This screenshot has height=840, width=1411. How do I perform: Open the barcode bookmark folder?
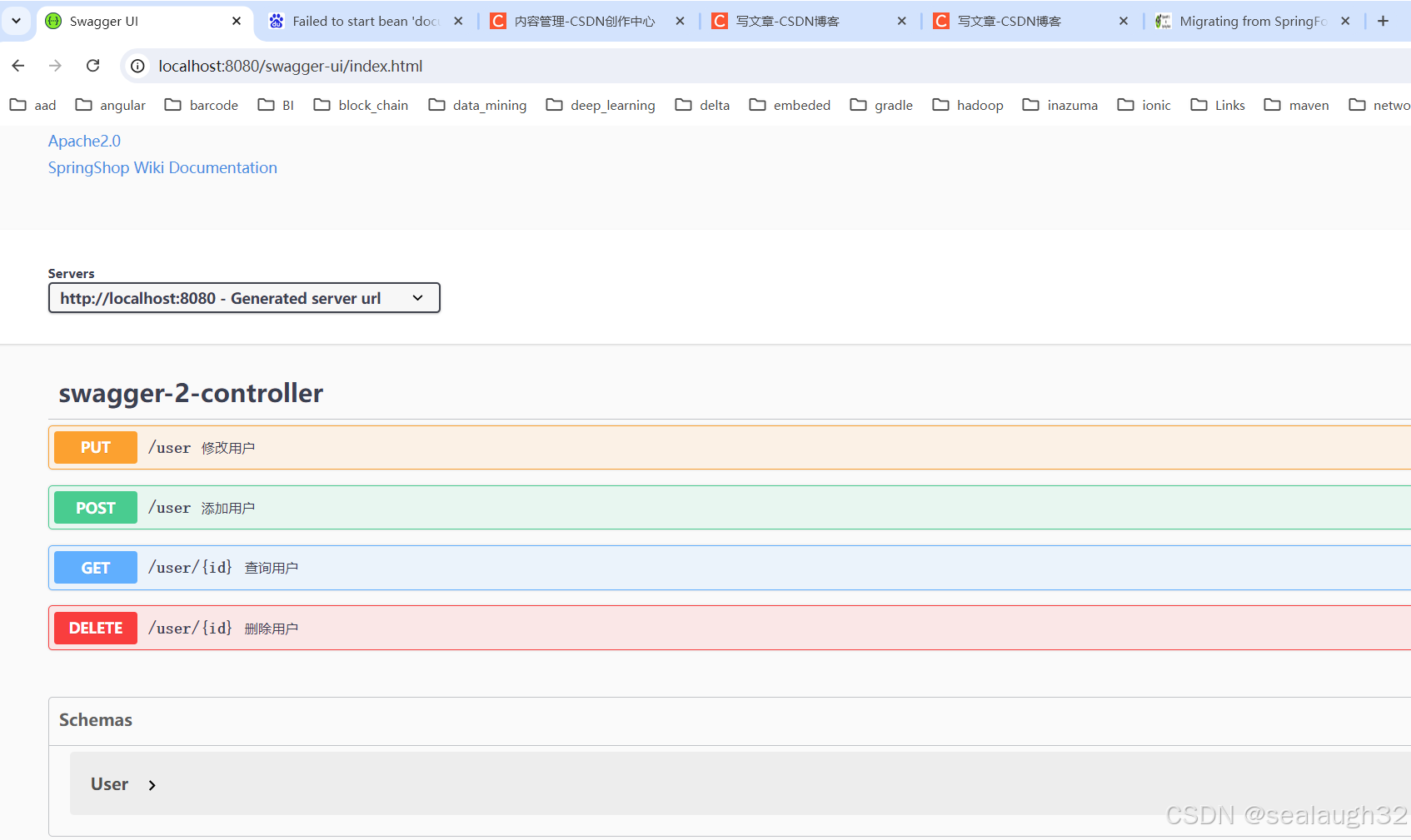[x=202, y=105]
